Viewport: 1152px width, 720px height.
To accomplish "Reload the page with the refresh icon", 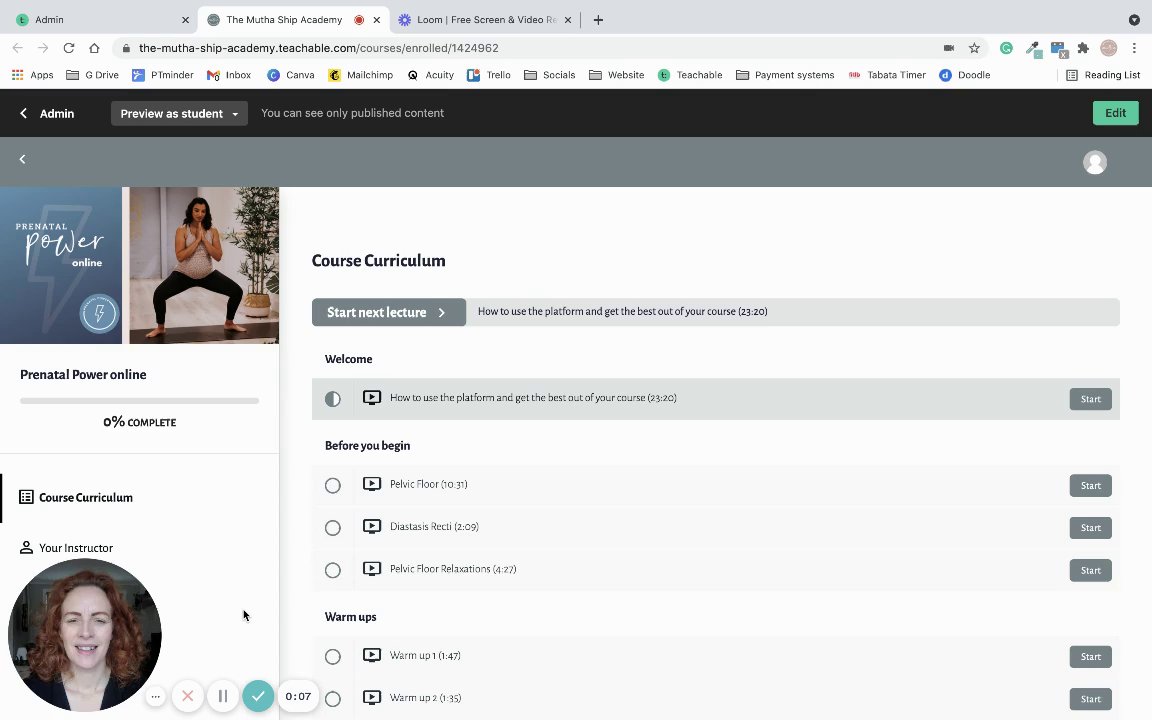I will (x=68, y=48).
